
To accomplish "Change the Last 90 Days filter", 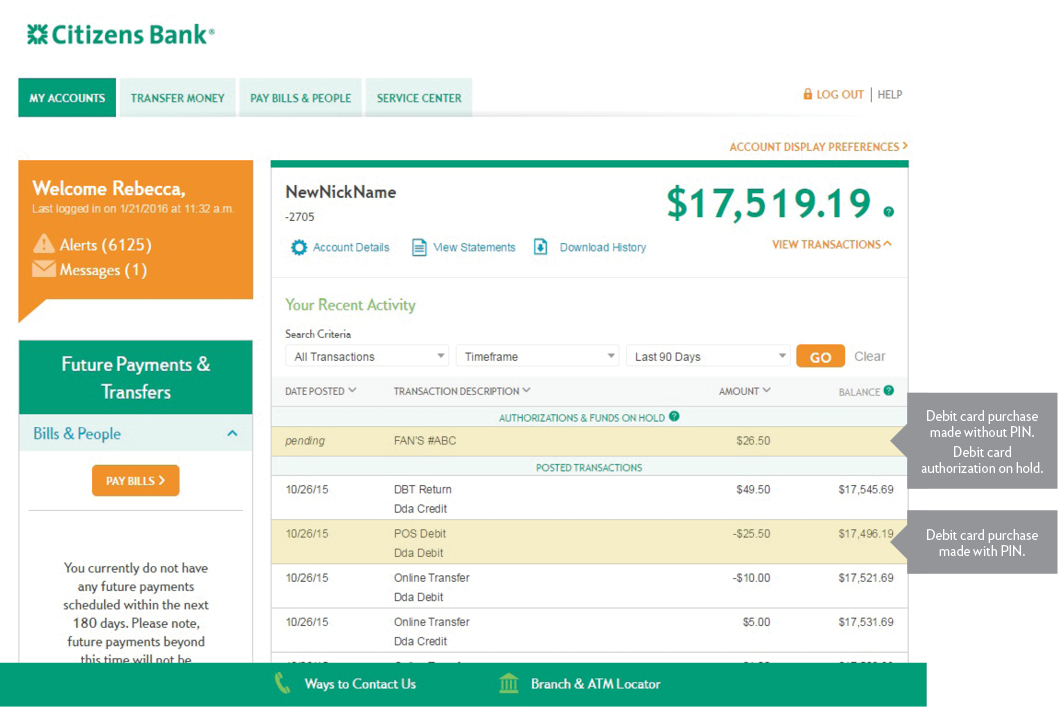I will point(707,355).
